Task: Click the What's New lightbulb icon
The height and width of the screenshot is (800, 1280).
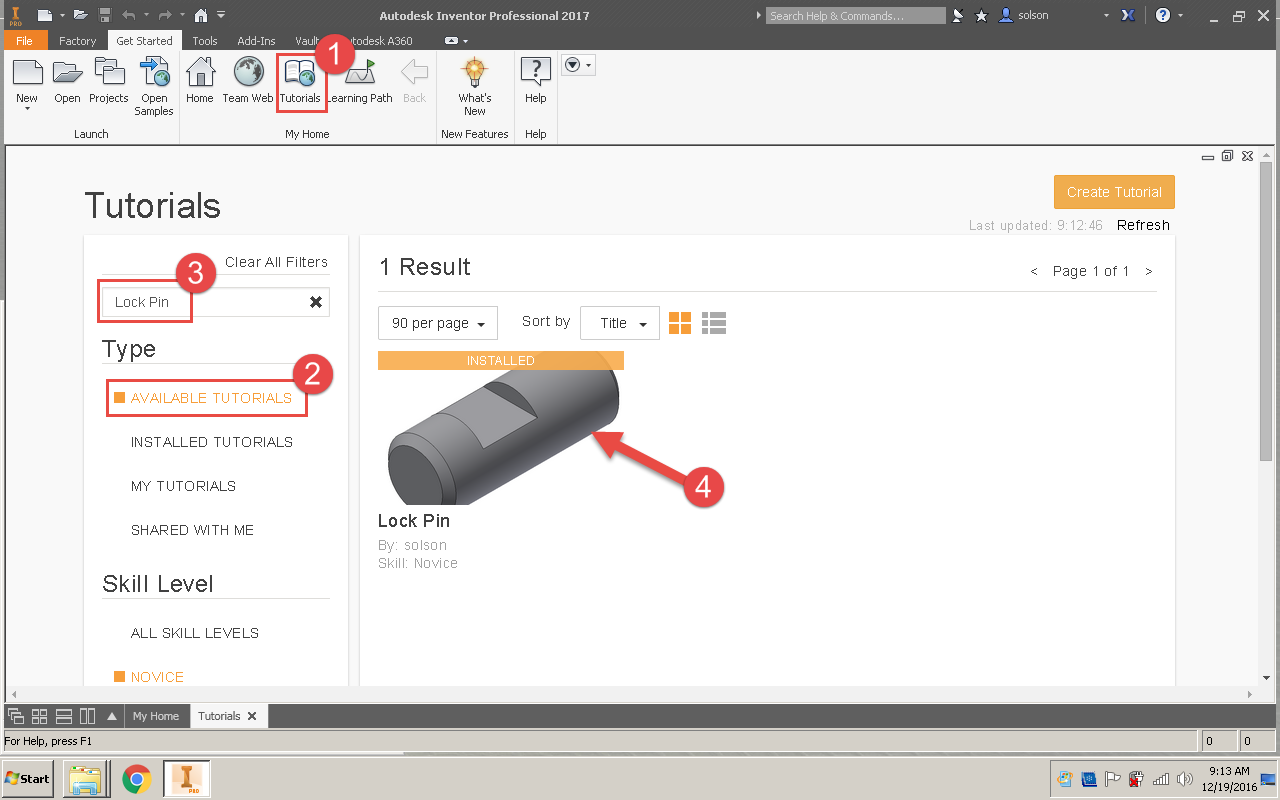Action: coord(475,72)
